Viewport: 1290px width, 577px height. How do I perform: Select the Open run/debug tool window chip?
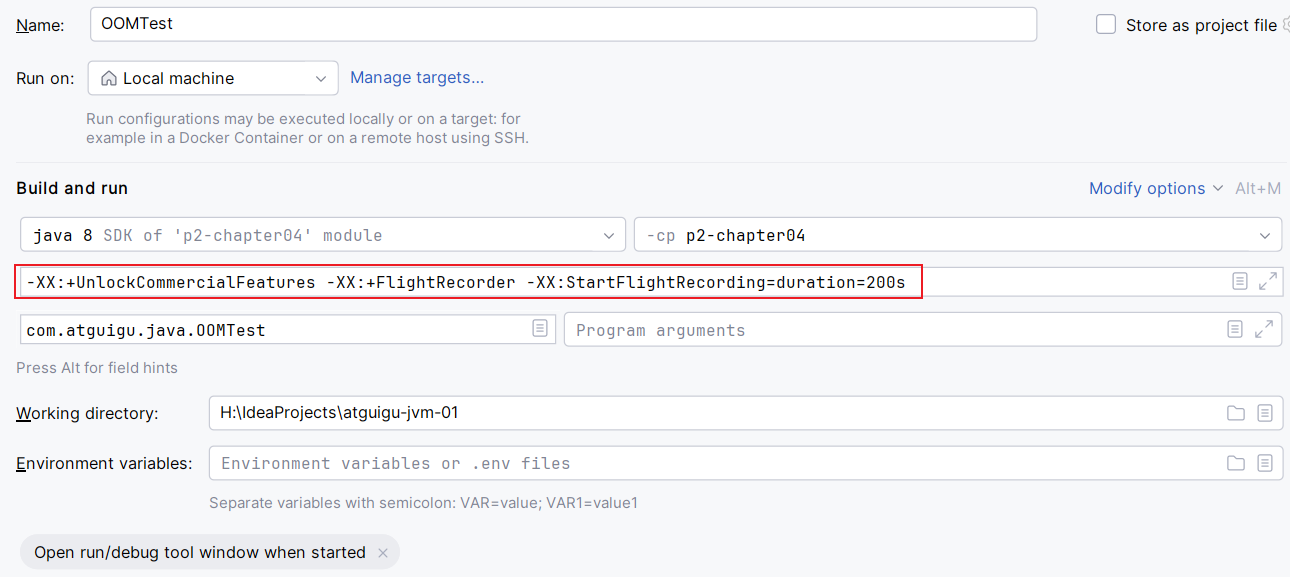coord(199,552)
